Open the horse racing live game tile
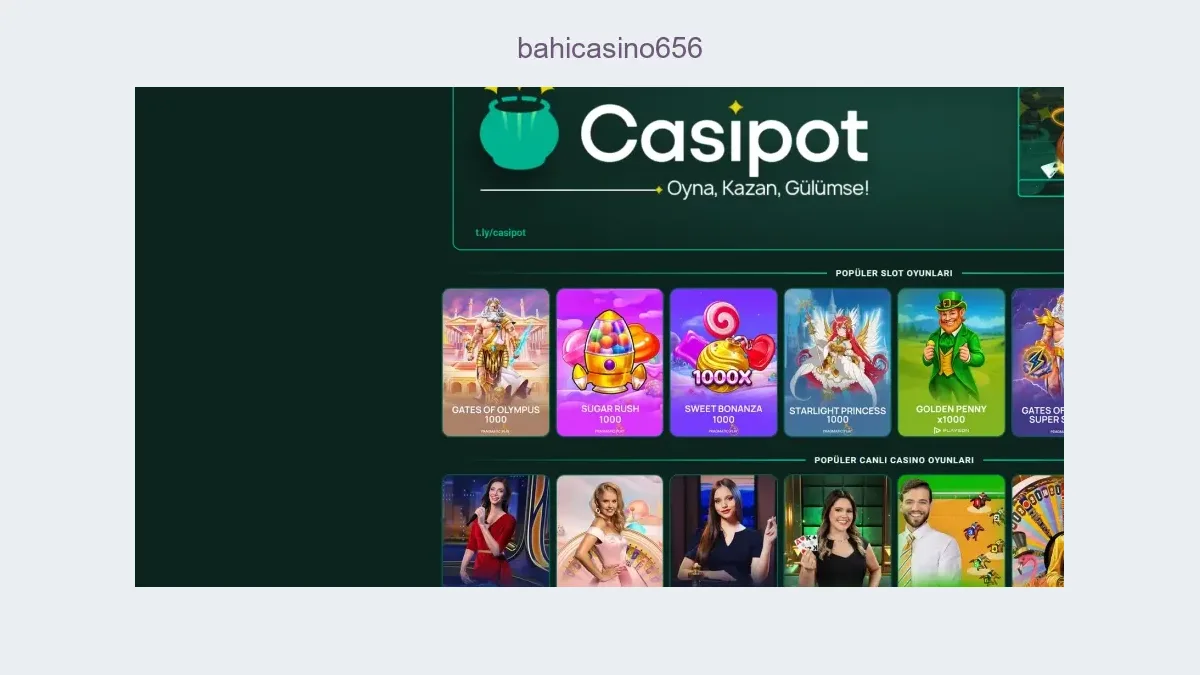This screenshot has width=1200, height=675. point(952,530)
